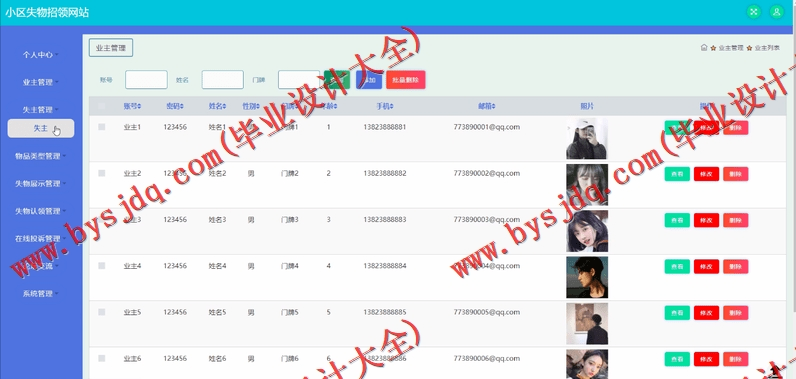Click 删除 for row 业主5

[736, 313]
